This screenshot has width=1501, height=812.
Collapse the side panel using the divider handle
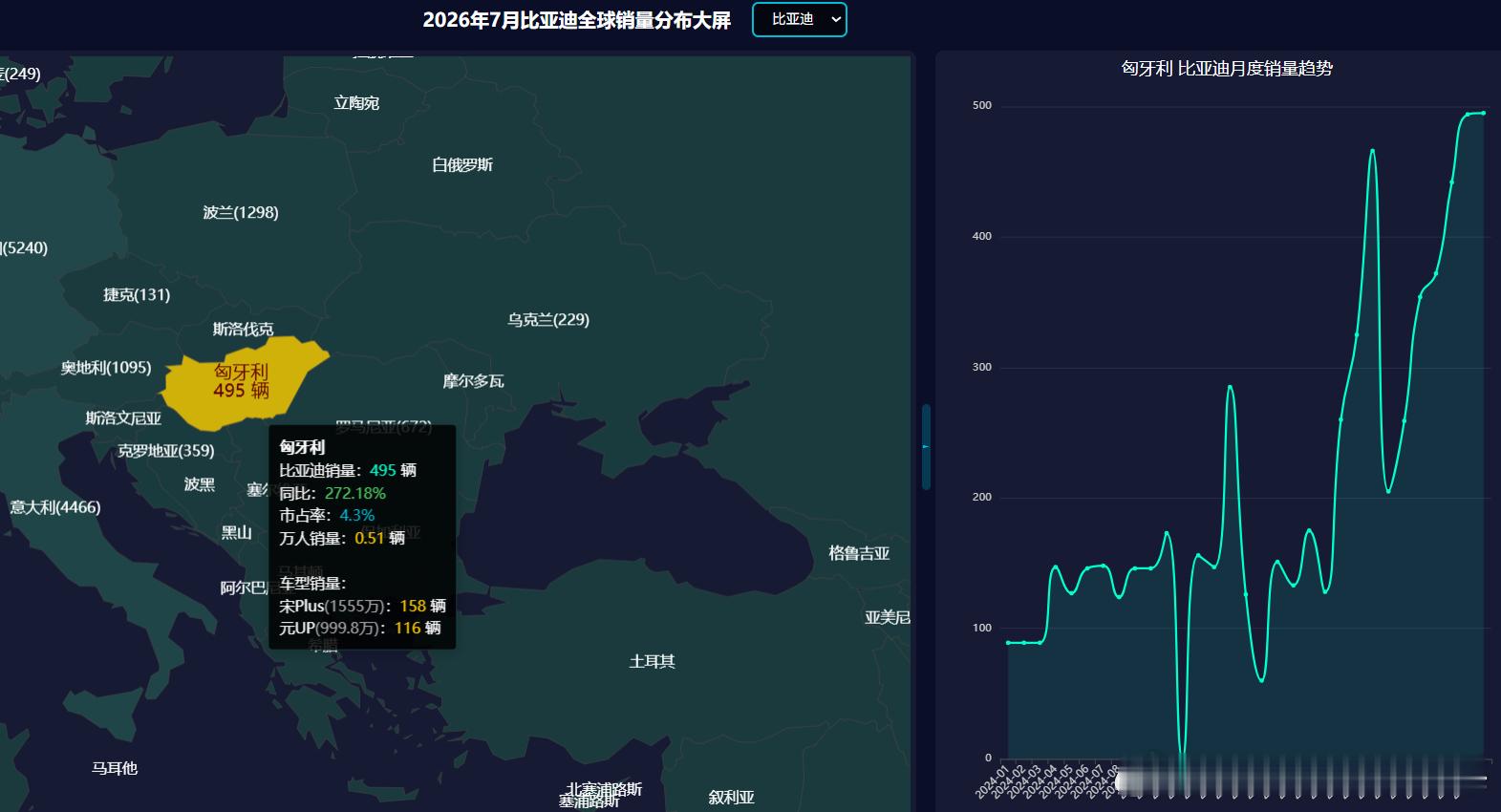[x=926, y=446]
